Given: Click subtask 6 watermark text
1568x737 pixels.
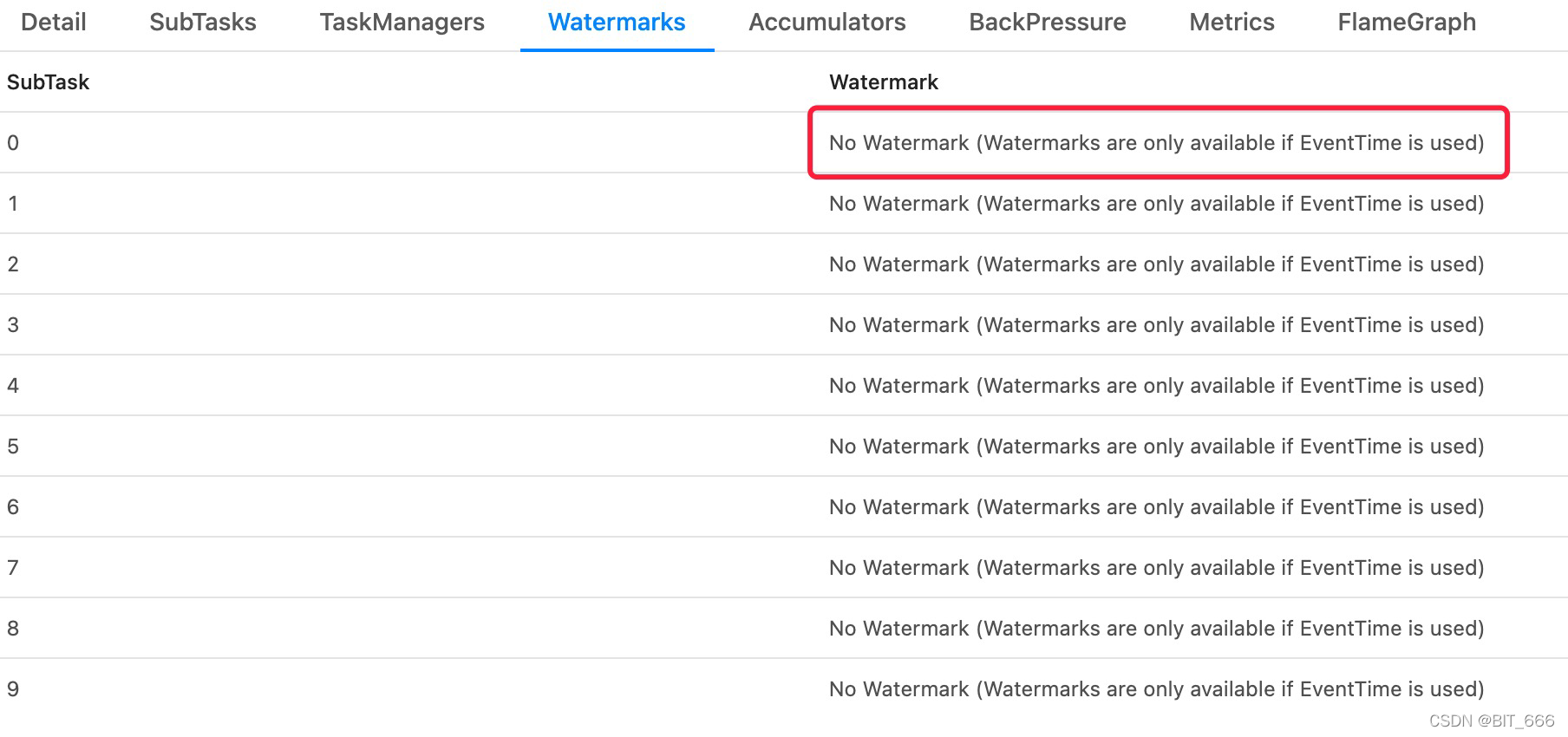Looking at the screenshot, I should (1156, 507).
